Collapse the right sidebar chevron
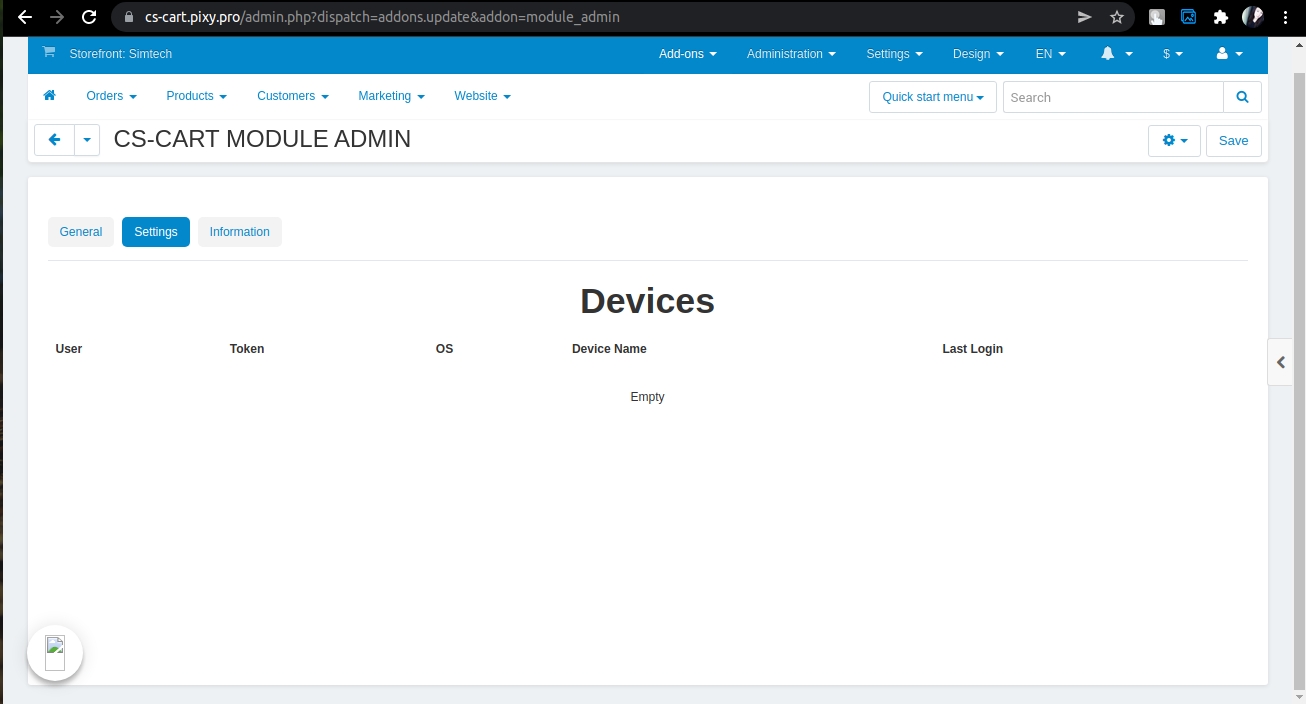Screen dimensions: 1306x704 [1280, 362]
